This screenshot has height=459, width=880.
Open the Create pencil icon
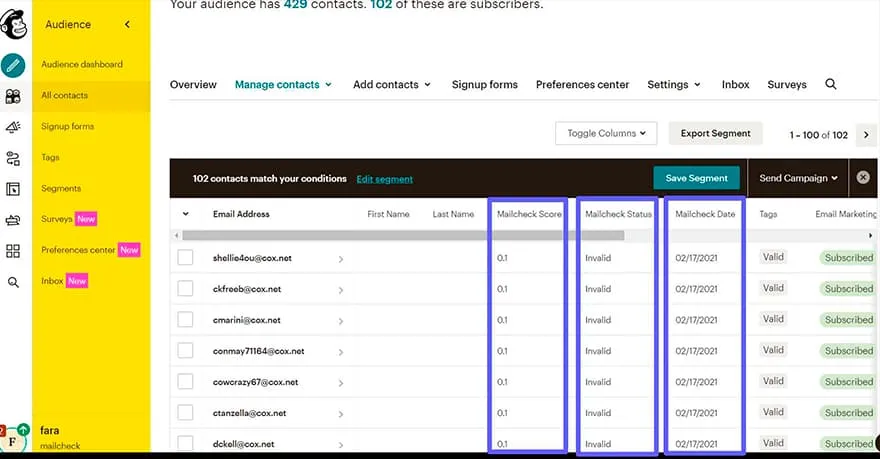(x=13, y=66)
